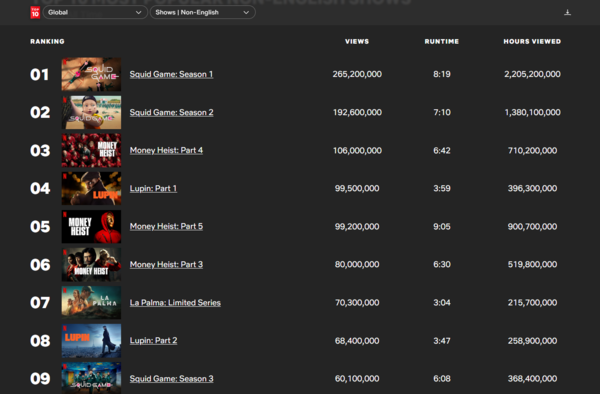Open La Palma: Limited Series link

175,303
